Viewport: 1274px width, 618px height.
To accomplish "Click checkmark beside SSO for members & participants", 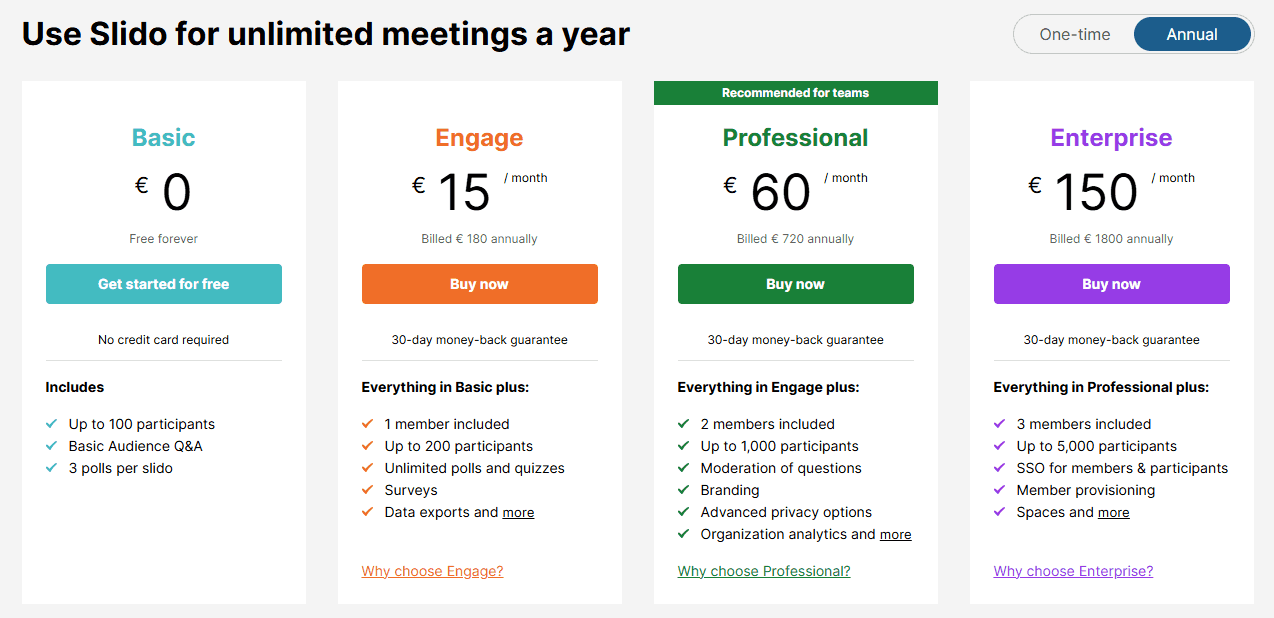I will point(1000,468).
